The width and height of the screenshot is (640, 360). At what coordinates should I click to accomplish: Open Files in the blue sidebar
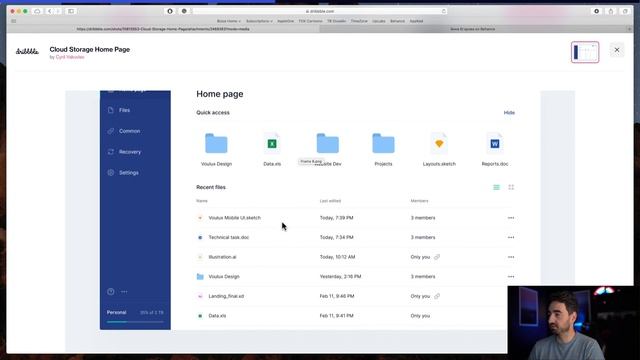[x=124, y=110]
